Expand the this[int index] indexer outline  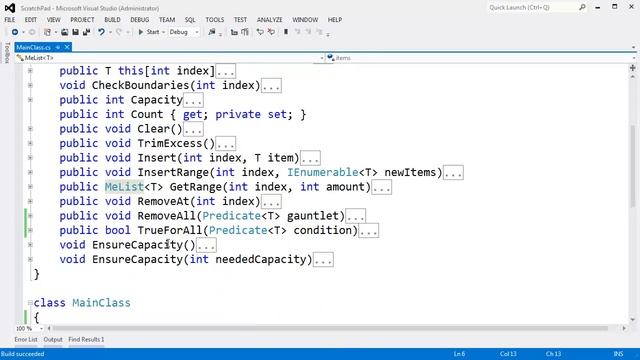30,71
